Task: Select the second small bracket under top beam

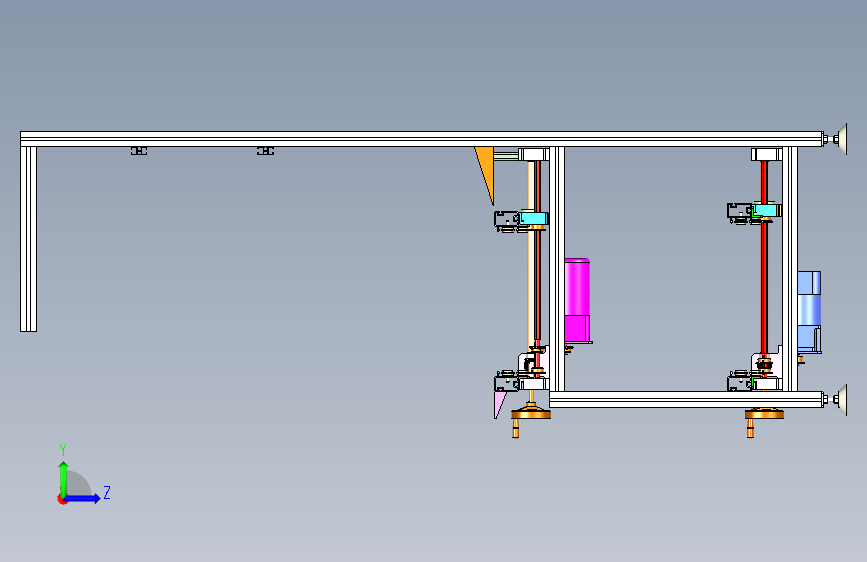Action: (x=265, y=151)
